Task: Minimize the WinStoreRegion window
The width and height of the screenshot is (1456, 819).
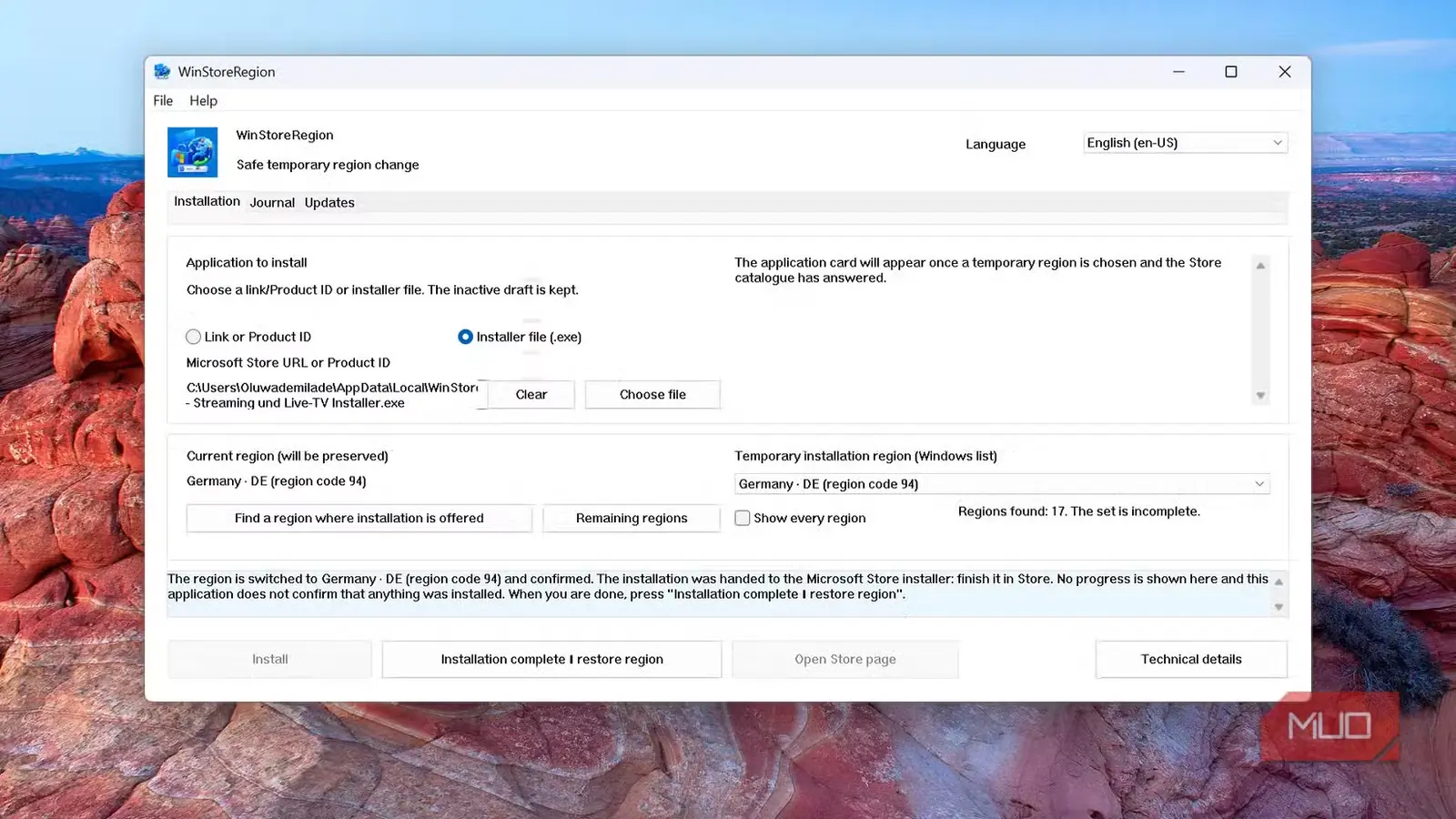Action: [x=1178, y=72]
